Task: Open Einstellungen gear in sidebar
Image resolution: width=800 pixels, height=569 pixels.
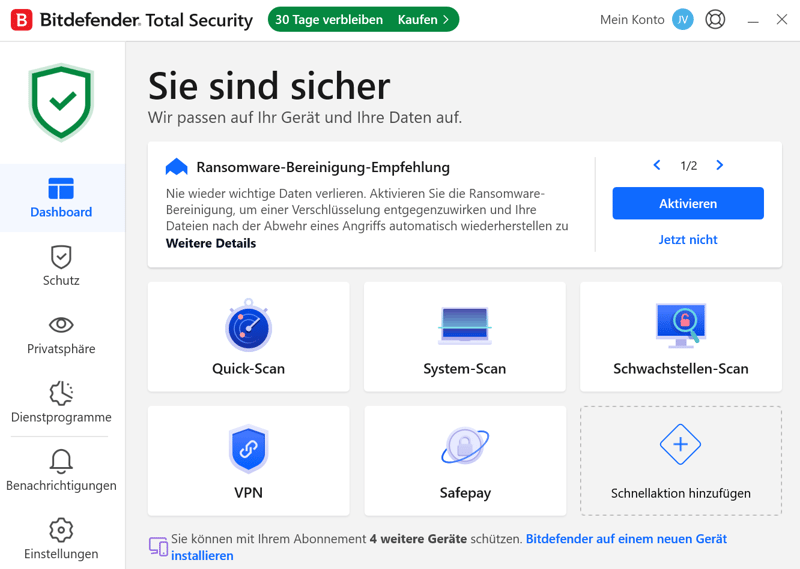Action: click(x=61, y=539)
